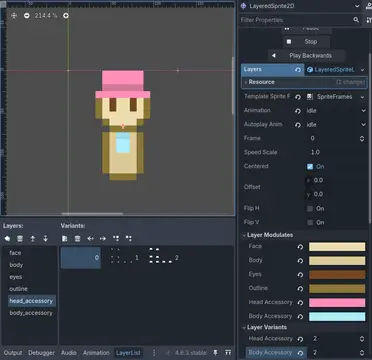This screenshot has width=372, height=360.
Task: Open the Output bottom panel tab
Action: coord(13,353)
